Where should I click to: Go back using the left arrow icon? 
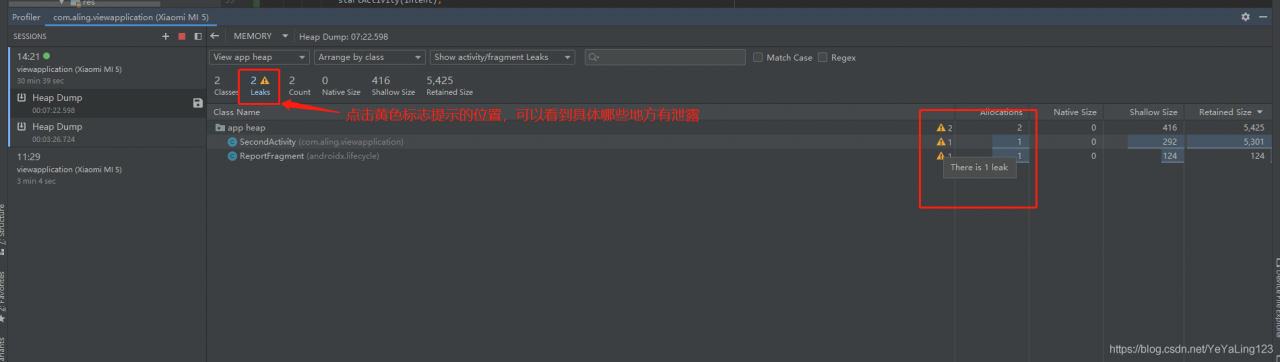click(x=214, y=36)
